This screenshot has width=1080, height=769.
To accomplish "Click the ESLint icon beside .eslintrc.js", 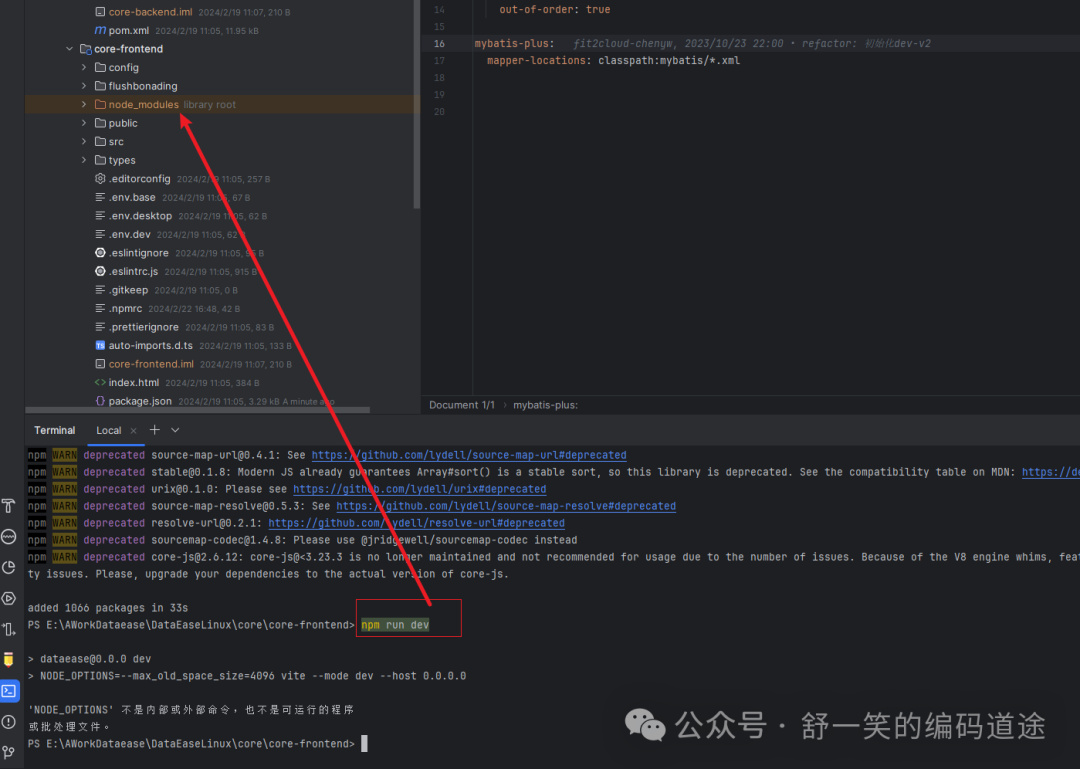I will point(100,271).
